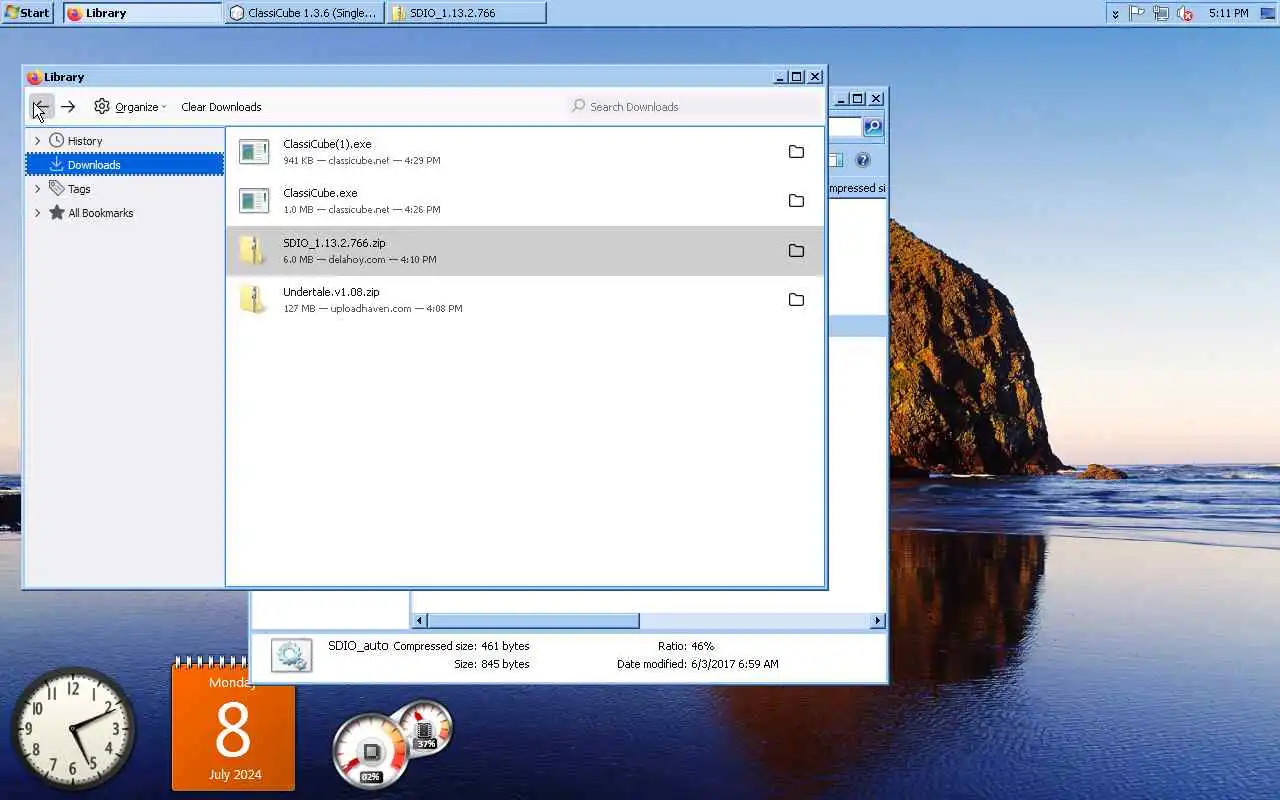This screenshot has width=1280, height=800.
Task: Select All Bookmarks in the sidebar
Action: pos(100,213)
